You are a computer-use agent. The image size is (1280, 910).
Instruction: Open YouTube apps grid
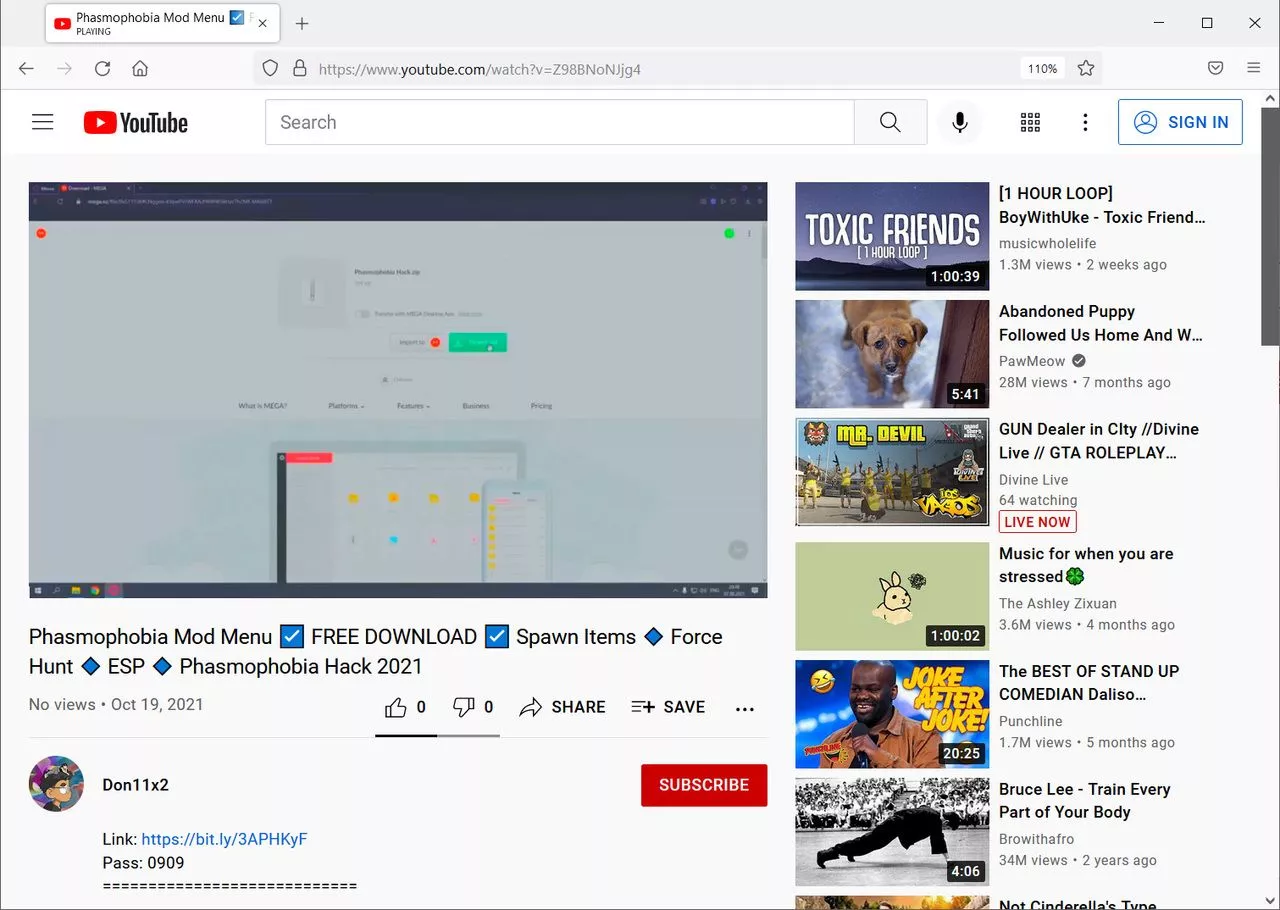click(1030, 122)
